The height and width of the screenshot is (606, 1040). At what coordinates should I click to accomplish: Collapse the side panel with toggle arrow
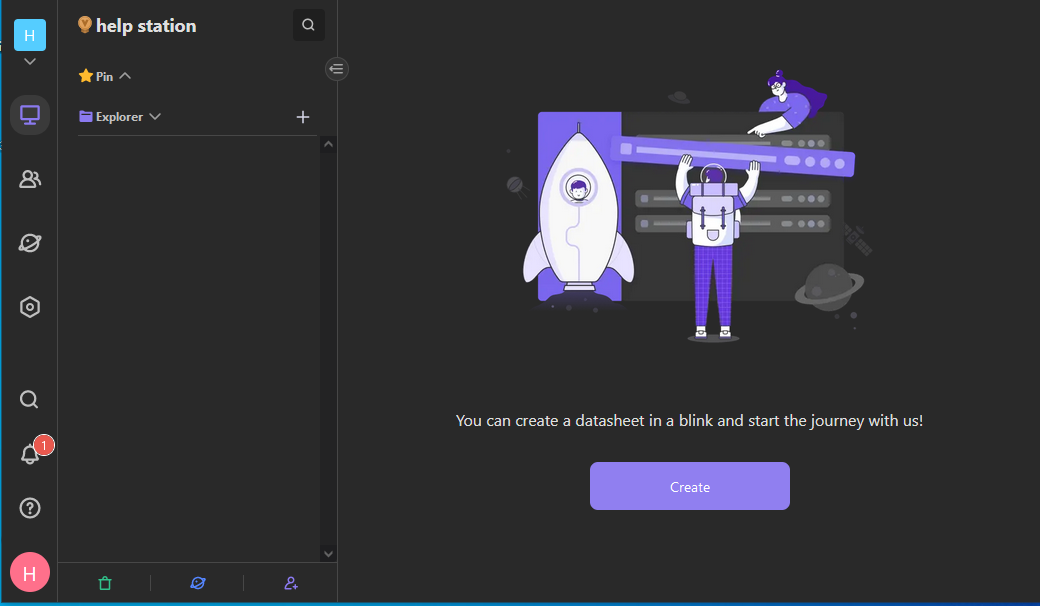point(337,68)
